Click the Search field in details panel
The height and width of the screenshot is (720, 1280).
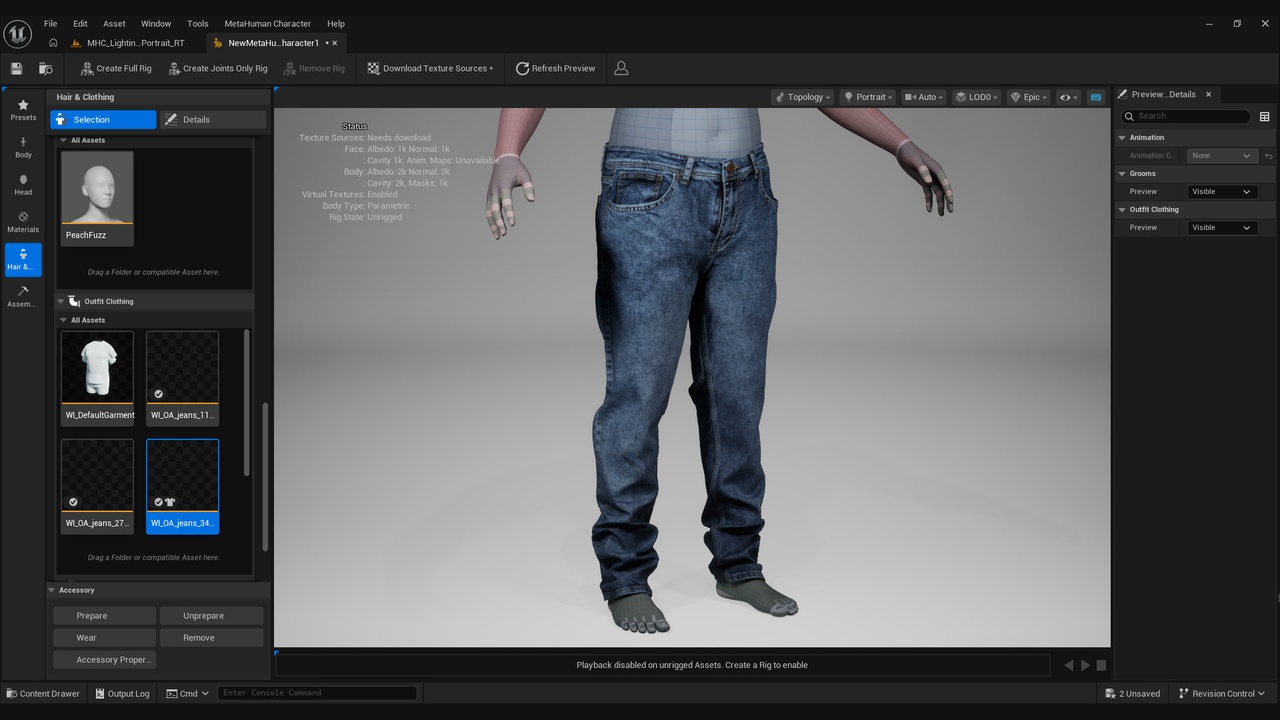[x=1185, y=116]
